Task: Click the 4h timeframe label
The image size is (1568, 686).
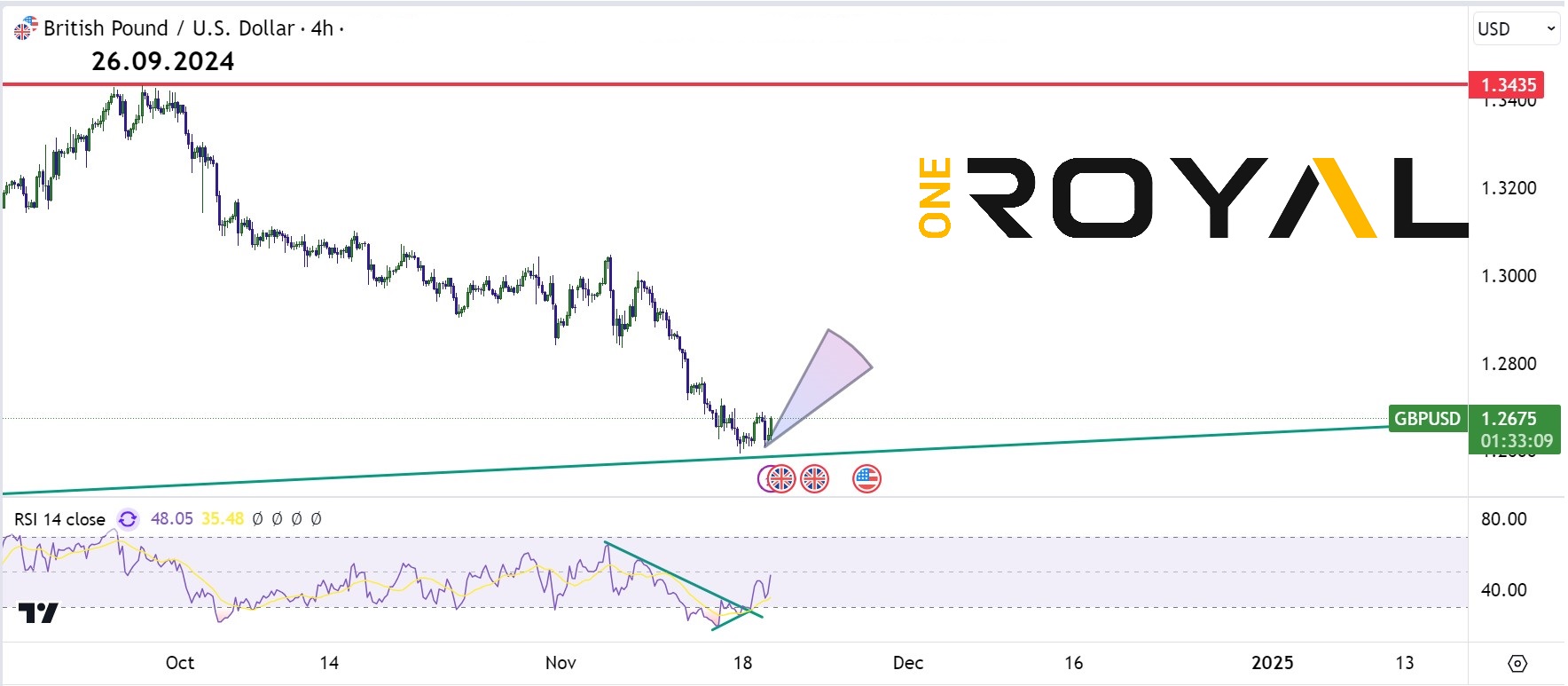Action: (x=322, y=28)
